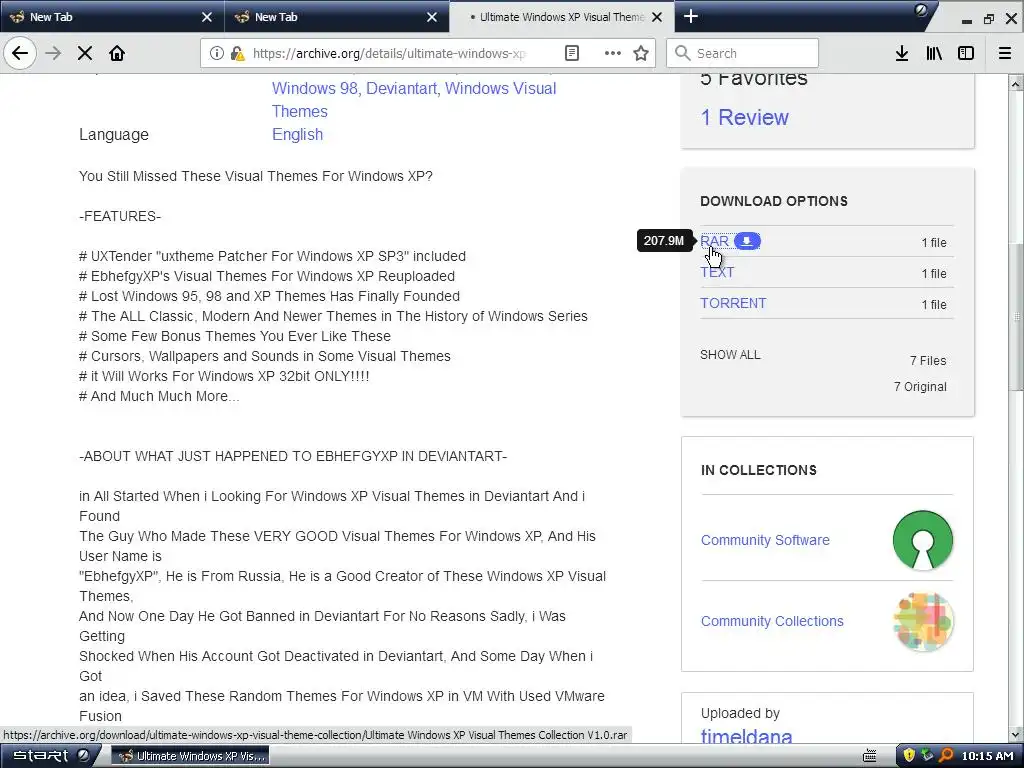Close the first New Tab
Screen dimensions: 1024x768
(x=206, y=17)
